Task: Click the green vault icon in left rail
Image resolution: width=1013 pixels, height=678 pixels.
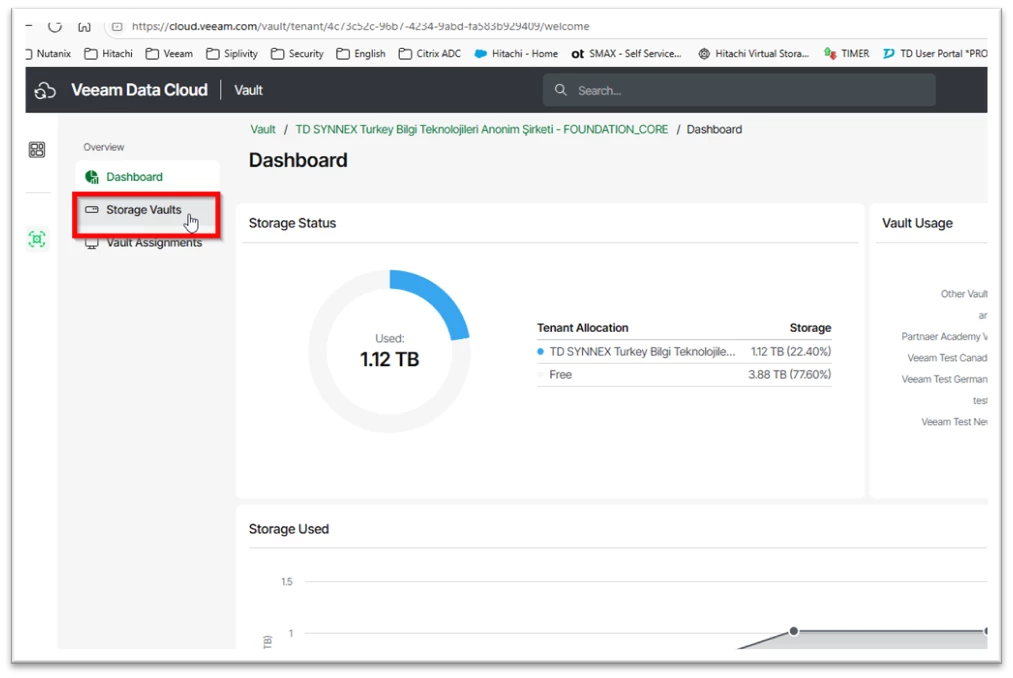Action: pyautogui.click(x=37, y=239)
